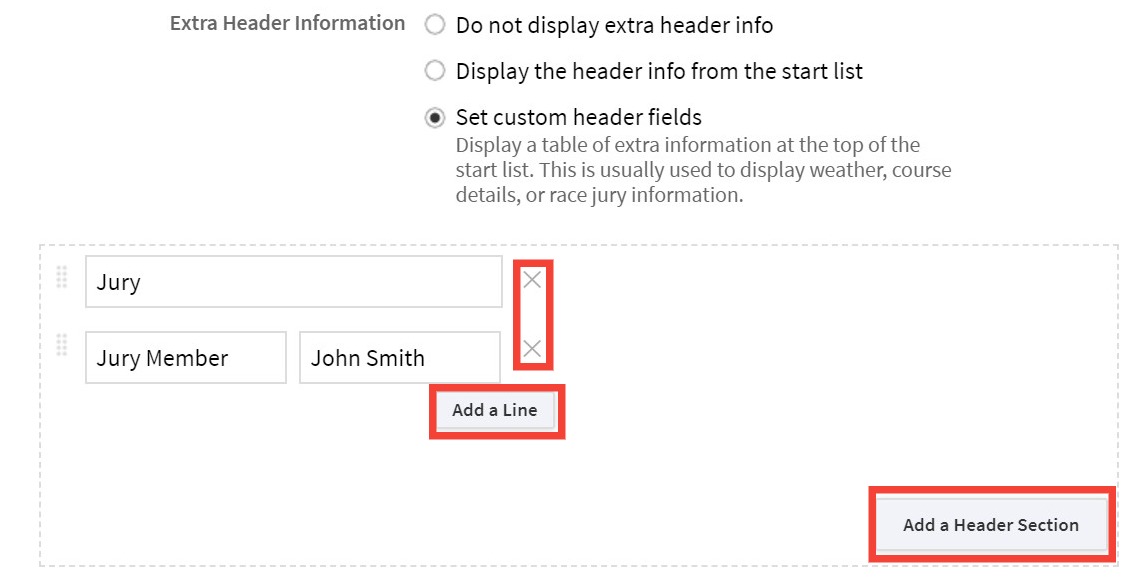
Task: Click the currently selected custom header radio
Action: [x=434, y=116]
